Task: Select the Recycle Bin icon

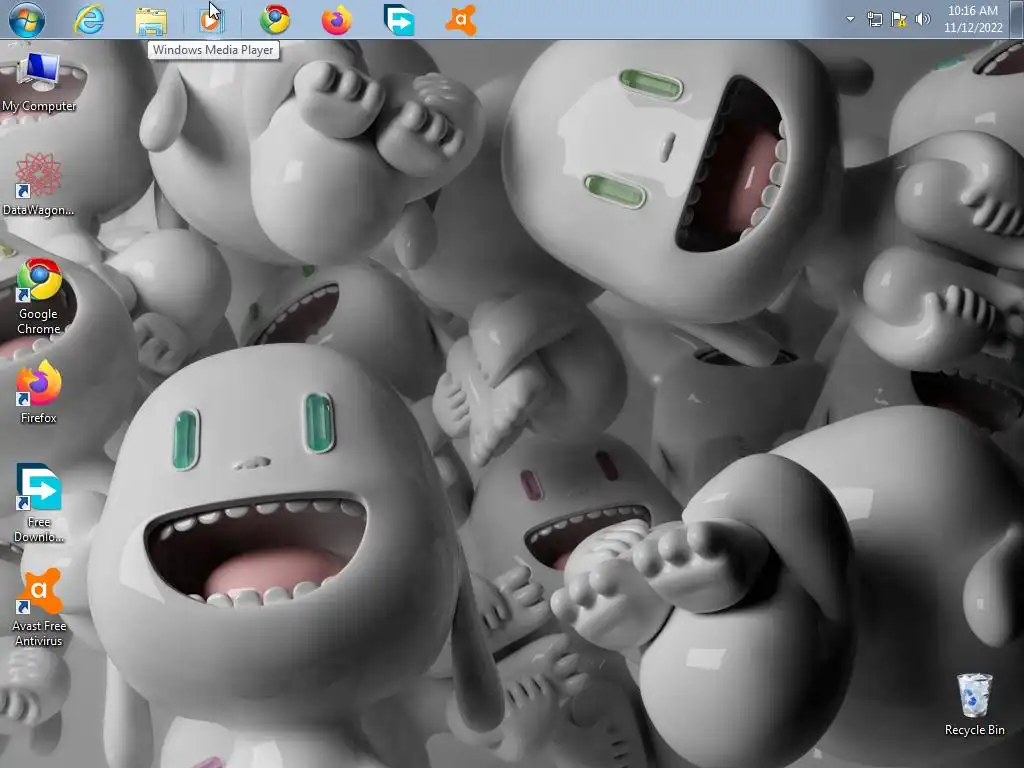Action: click(974, 705)
